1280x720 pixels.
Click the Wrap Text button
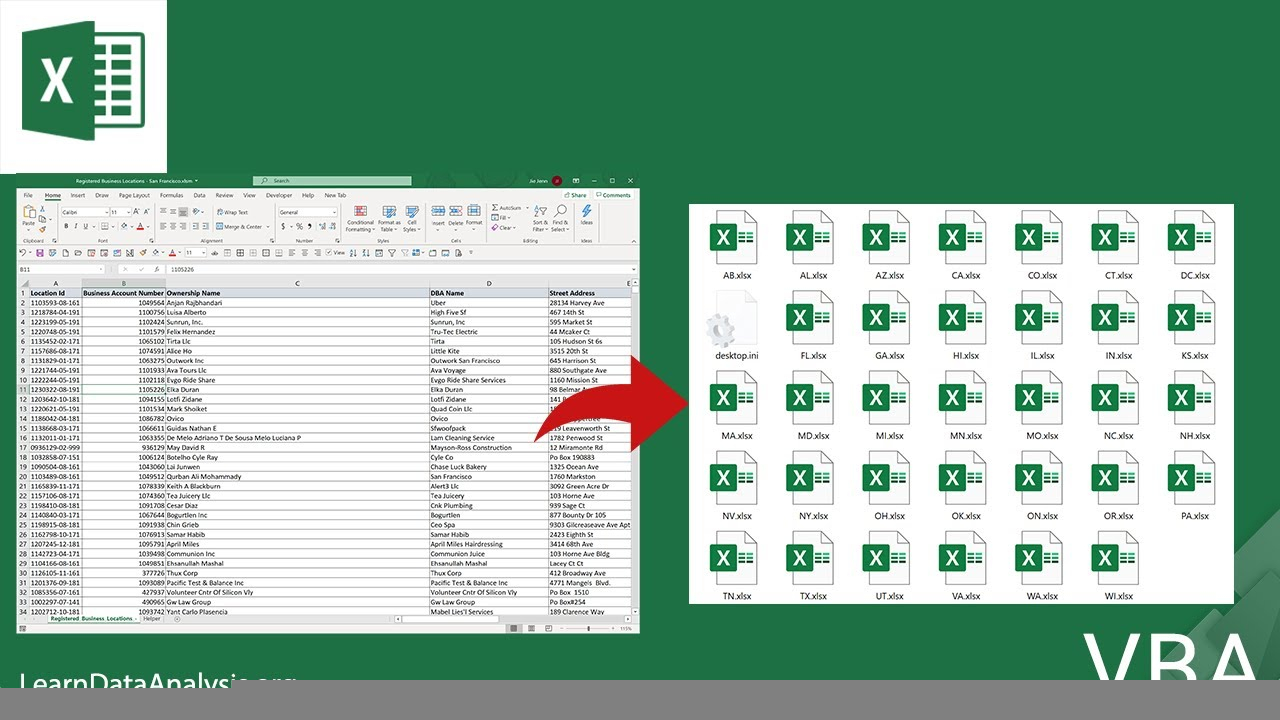pos(232,212)
